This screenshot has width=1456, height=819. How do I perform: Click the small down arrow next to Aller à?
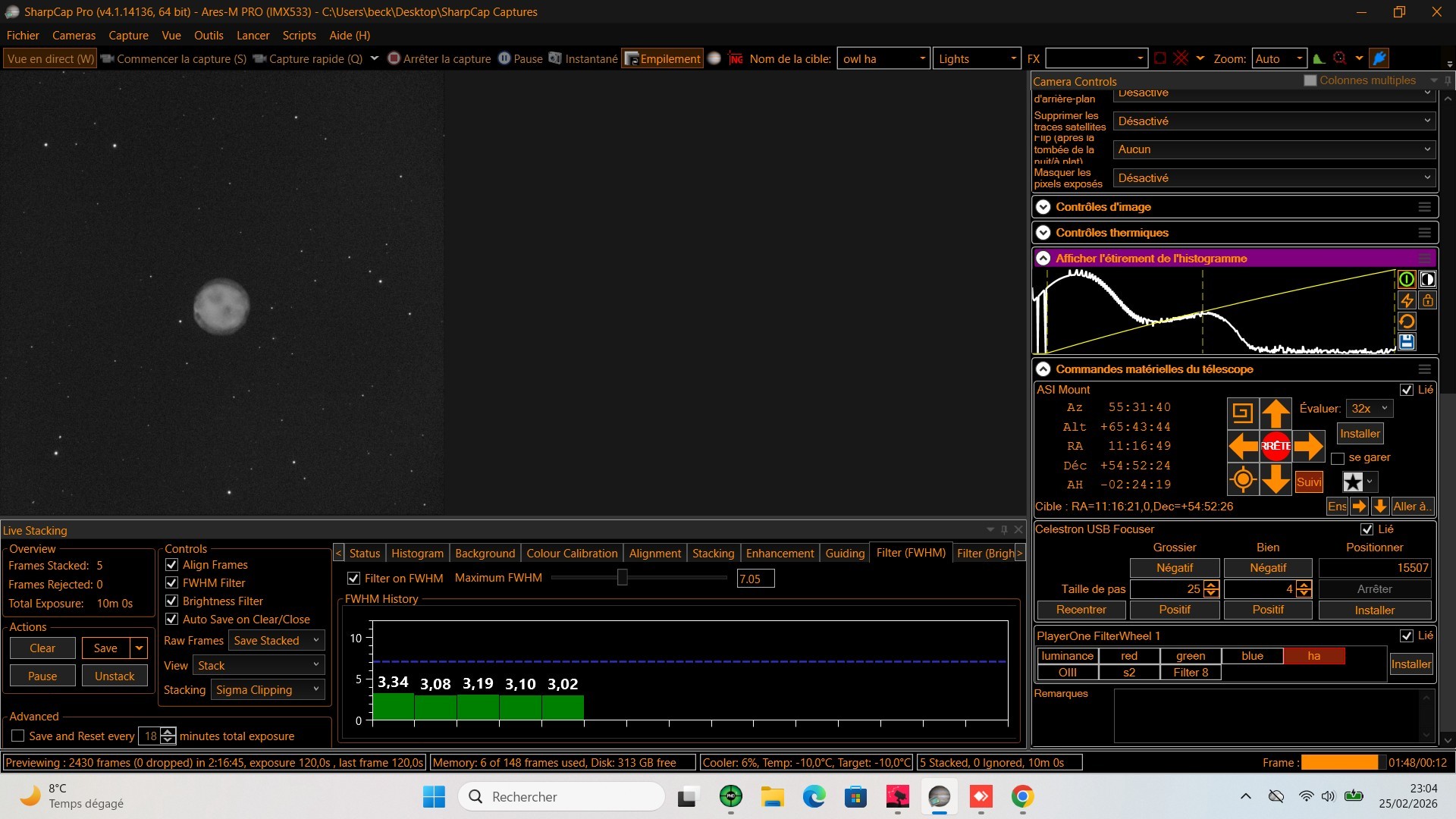tap(1380, 507)
